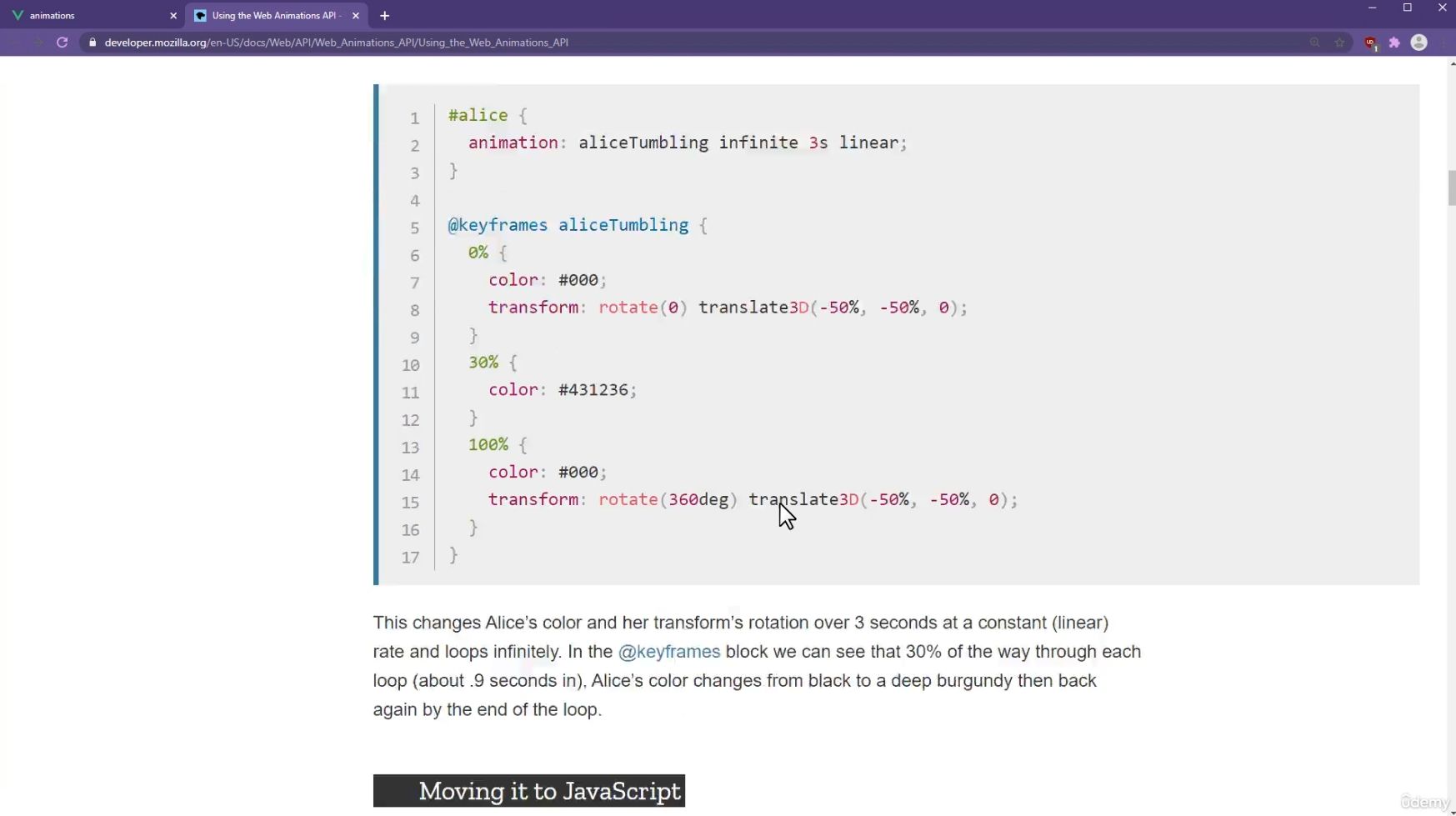Select the Using the Web Animations API tab

click(x=275, y=15)
